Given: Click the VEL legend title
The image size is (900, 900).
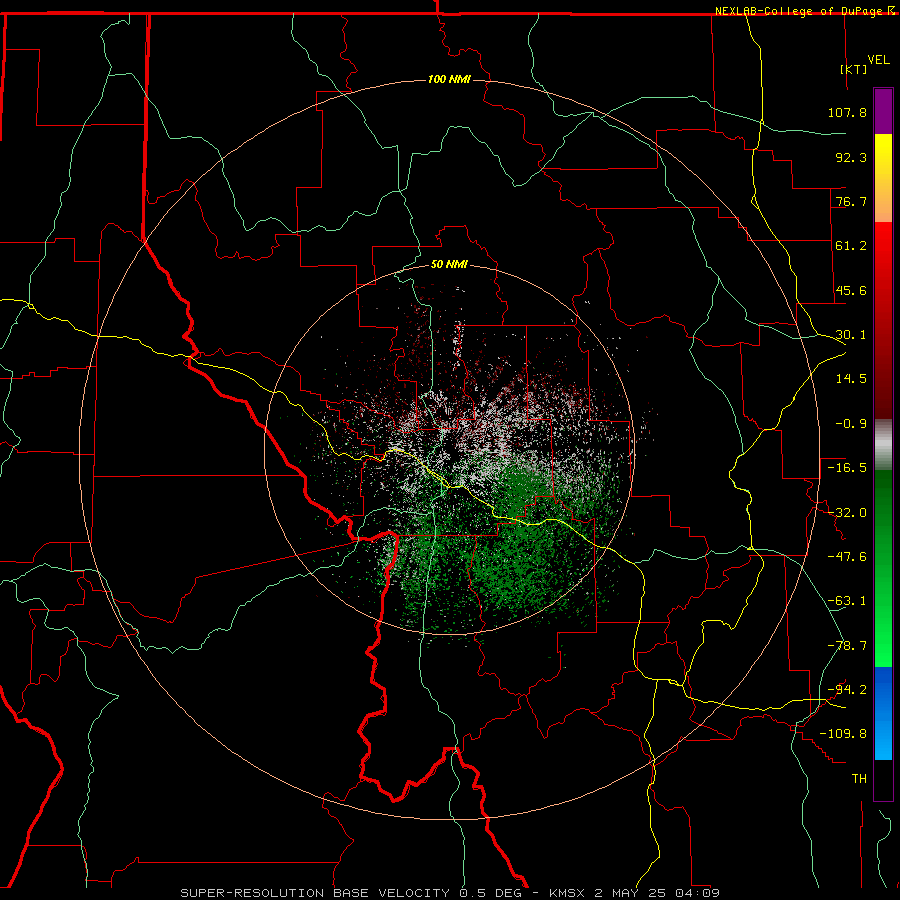Looking at the screenshot, I should pyautogui.click(x=878, y=60).
